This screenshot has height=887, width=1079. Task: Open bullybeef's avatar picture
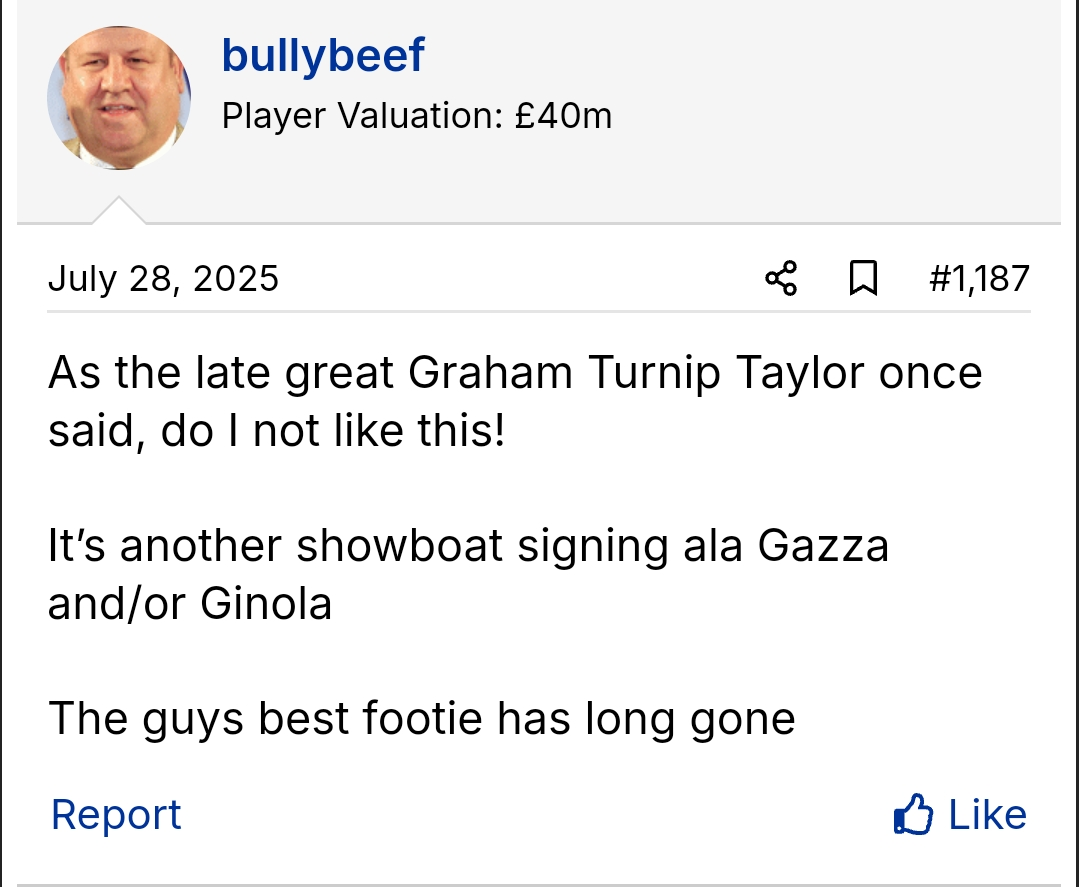(118, 97)
